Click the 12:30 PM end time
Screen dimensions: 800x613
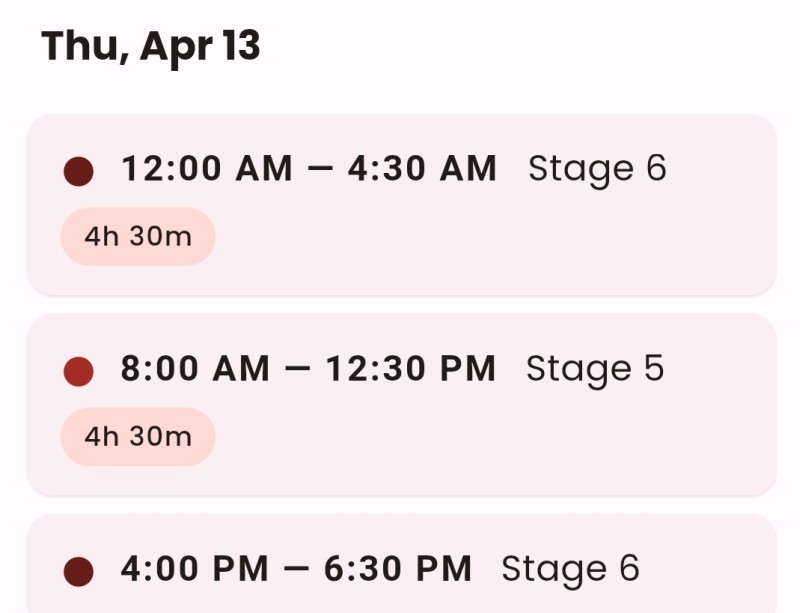point(410,369)
